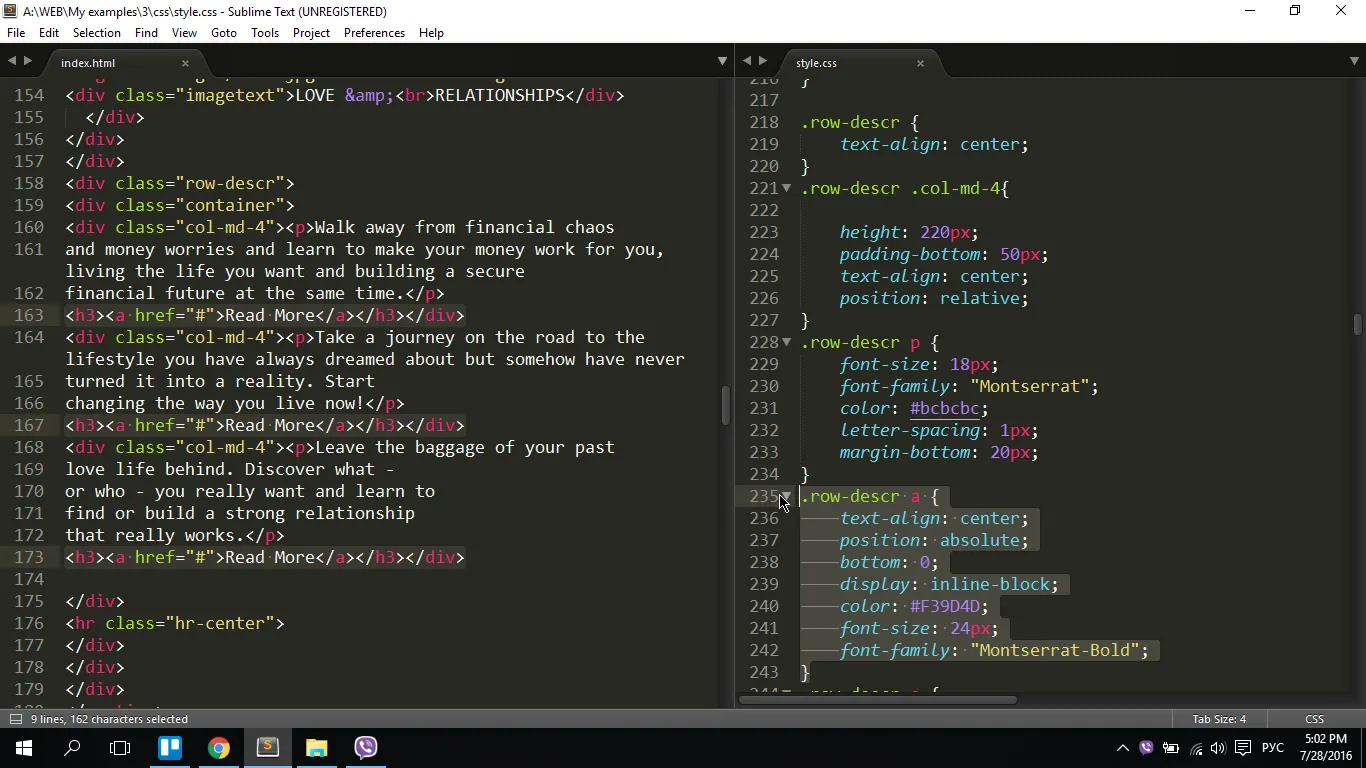This screenshot has height=768, width=1366.
Task: Change CSS syntax in status bar
Action: coord(1314,719)
